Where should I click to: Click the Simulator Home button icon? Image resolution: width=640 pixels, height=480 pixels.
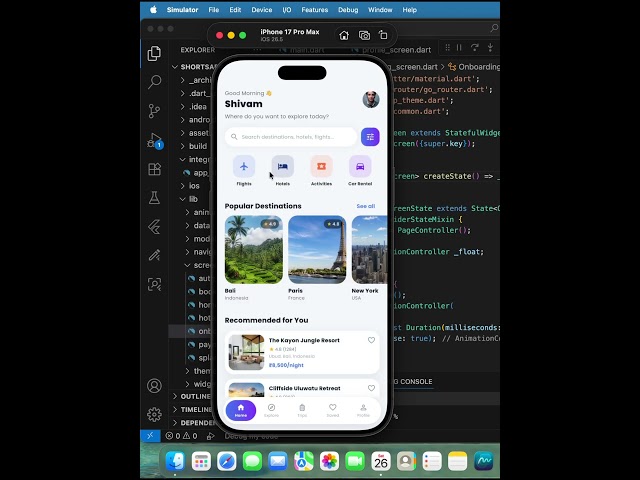tap(344, 36)
